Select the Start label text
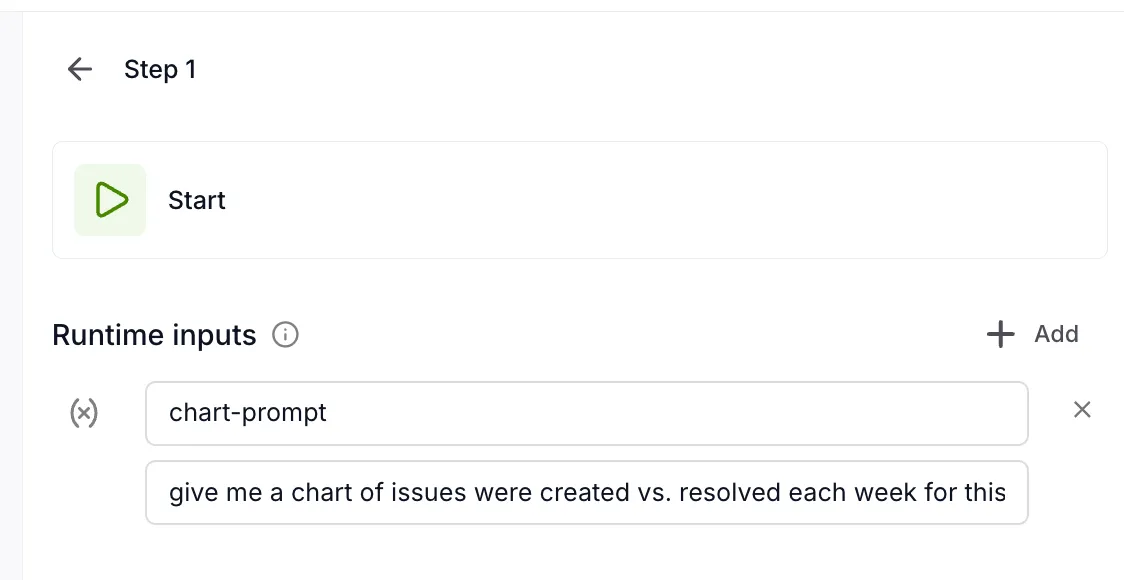 click(197, 200)
